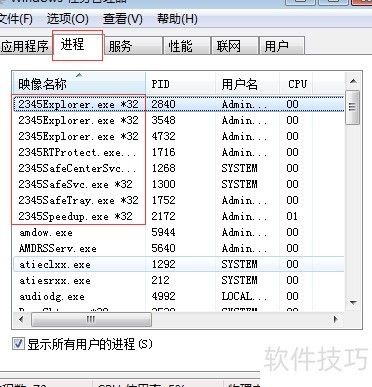This screenshot has width=372, height=387.
Task: Click LOCAL user name of audiodg.exe
Action: [x=244, y=296]
